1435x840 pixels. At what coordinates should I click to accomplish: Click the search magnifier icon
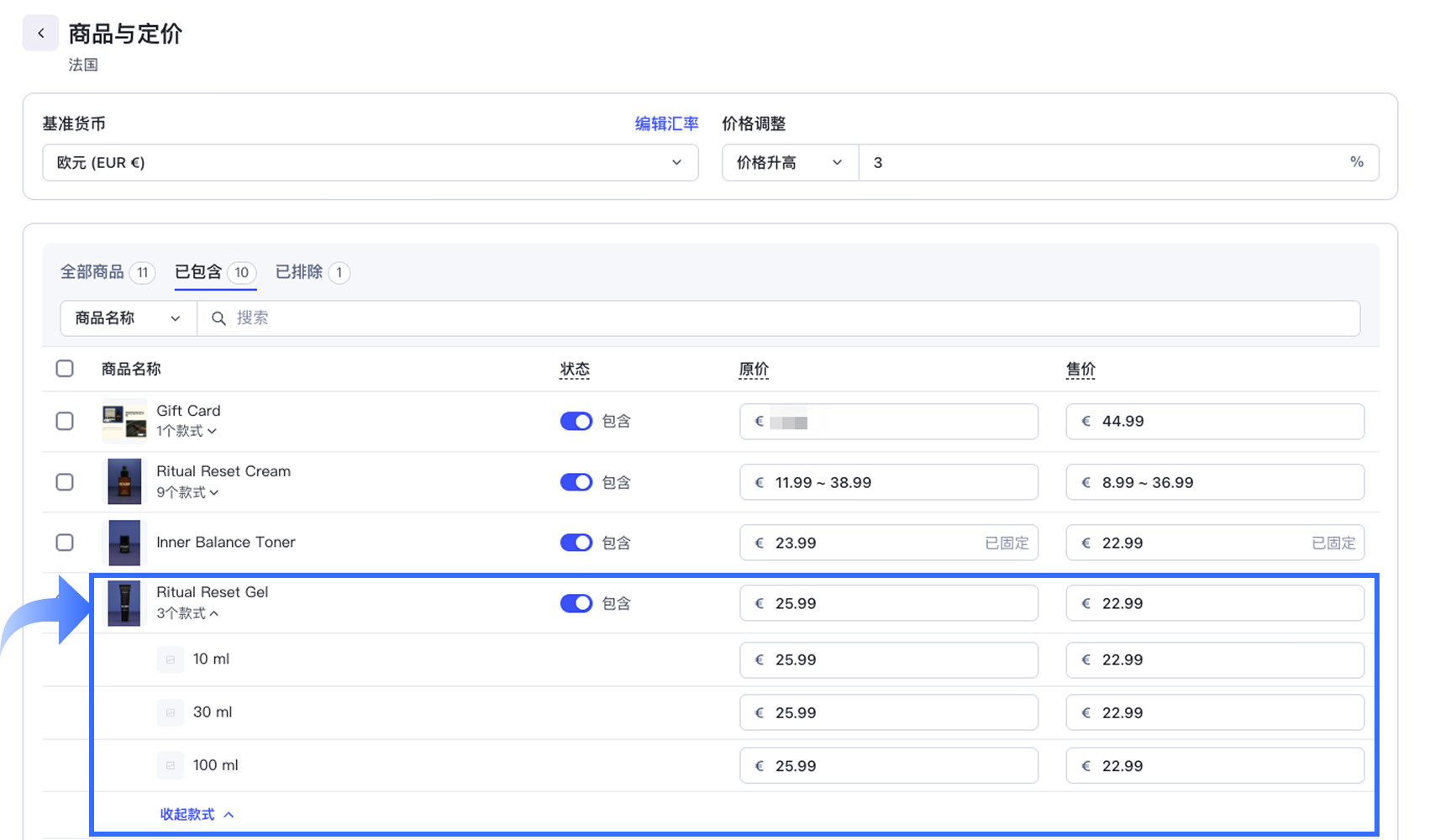point(218,318)
